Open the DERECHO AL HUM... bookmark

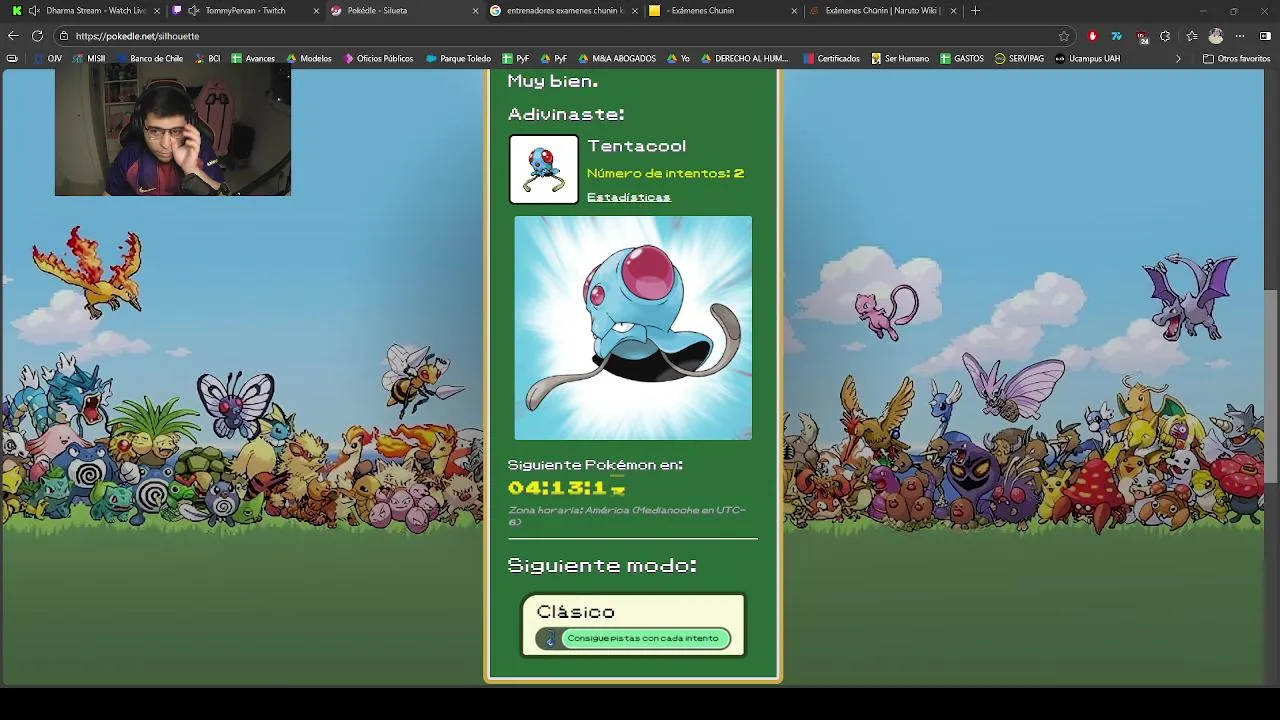coord(745,59)
